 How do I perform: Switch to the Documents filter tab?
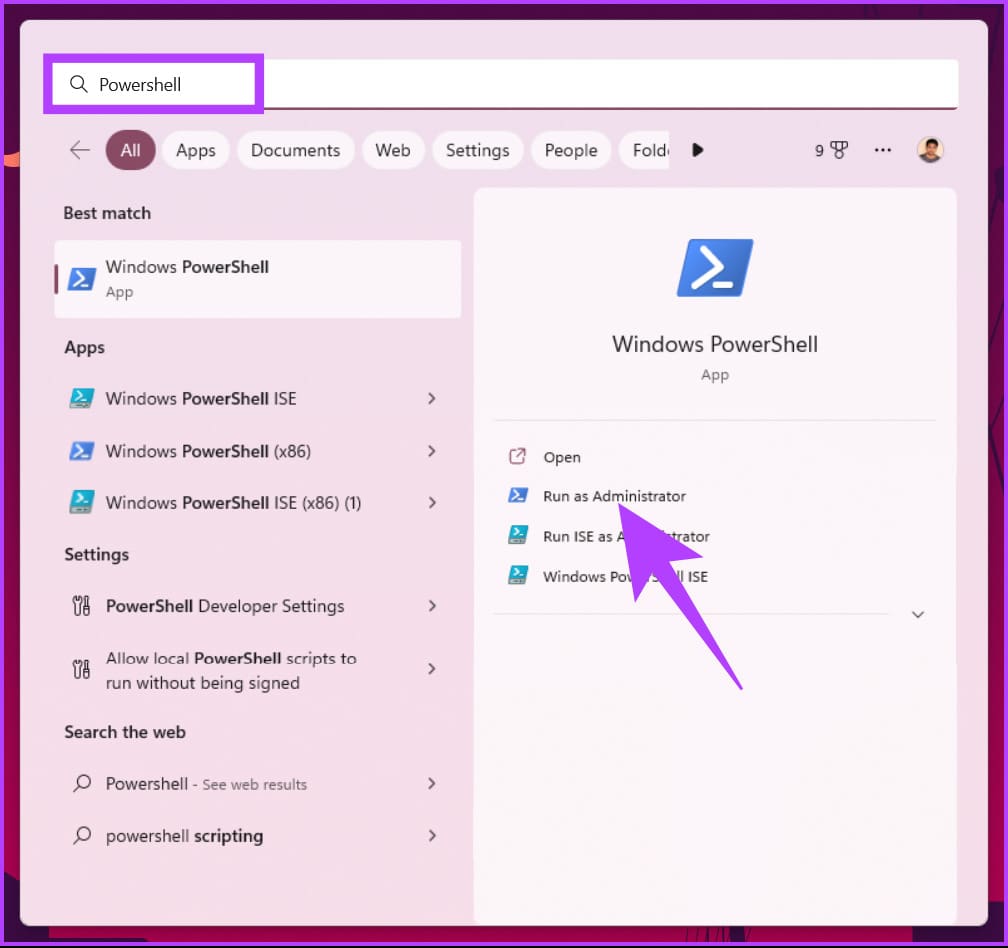296,150
